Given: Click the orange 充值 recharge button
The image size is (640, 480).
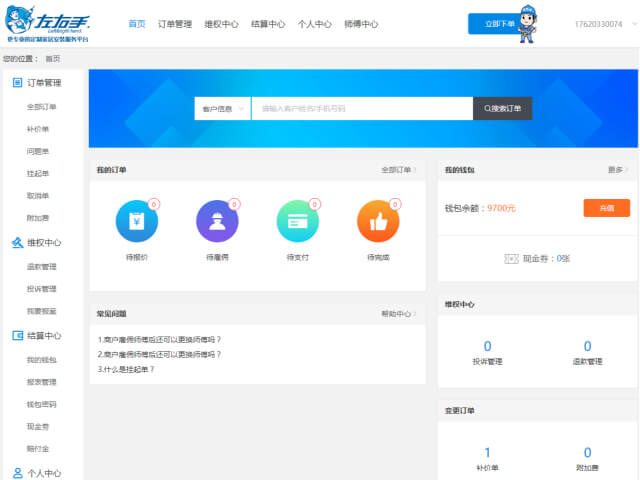Looking at the screenshot, I should coord(606,208).
